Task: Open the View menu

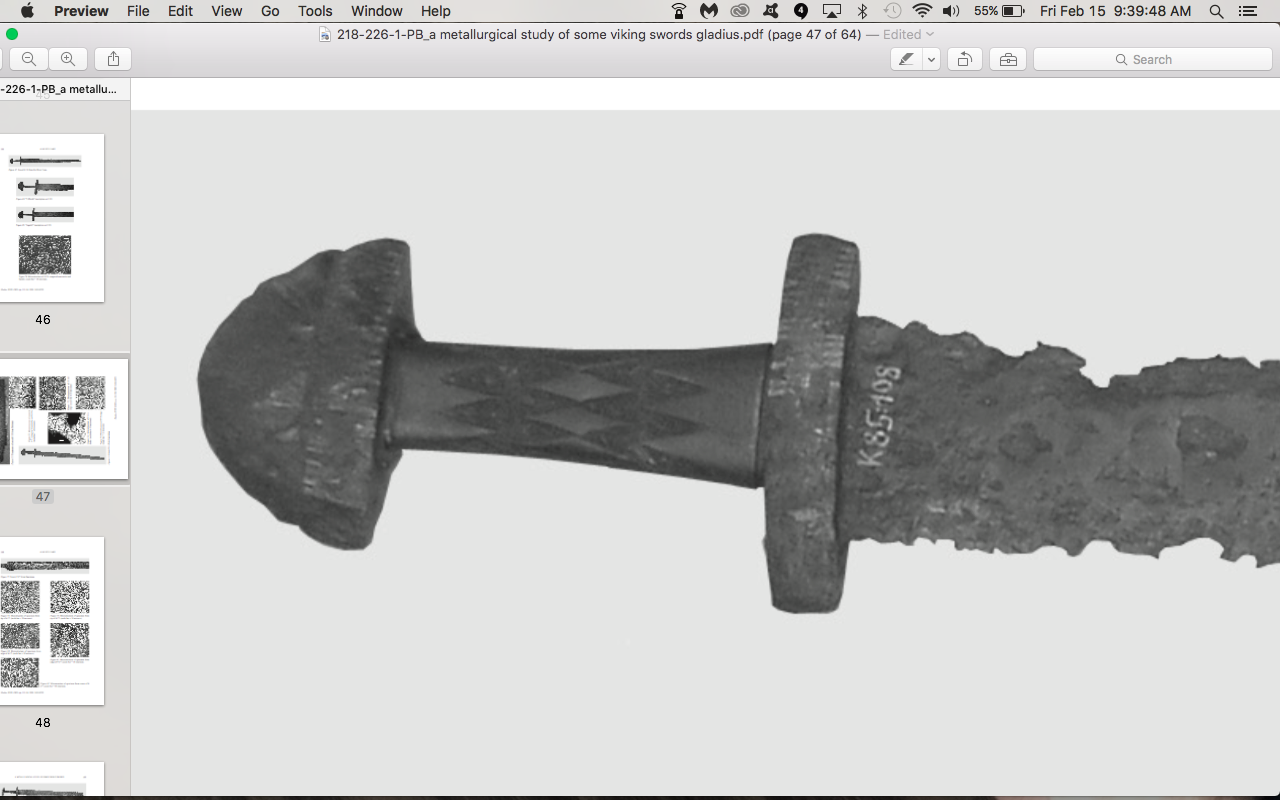Action: click(226, 11)
